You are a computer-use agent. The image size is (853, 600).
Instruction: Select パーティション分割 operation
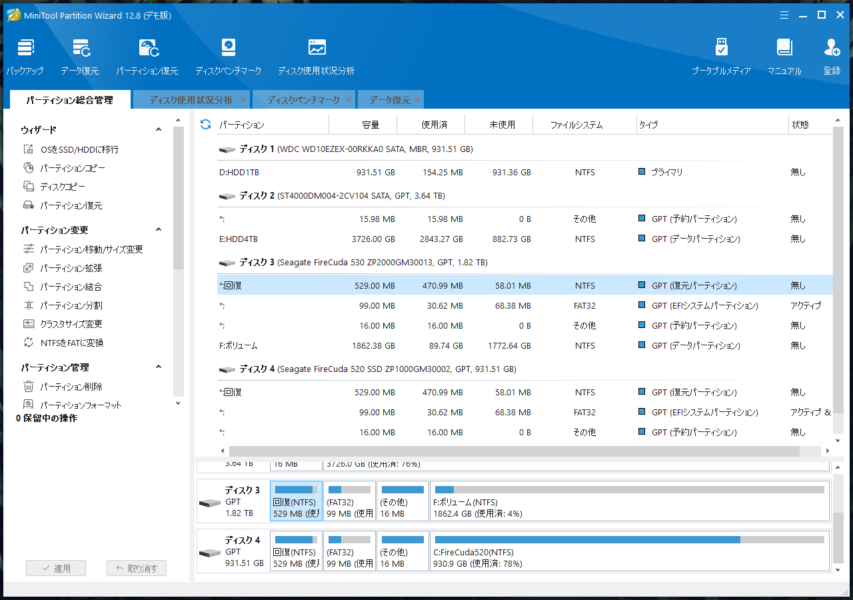(63, 305)
